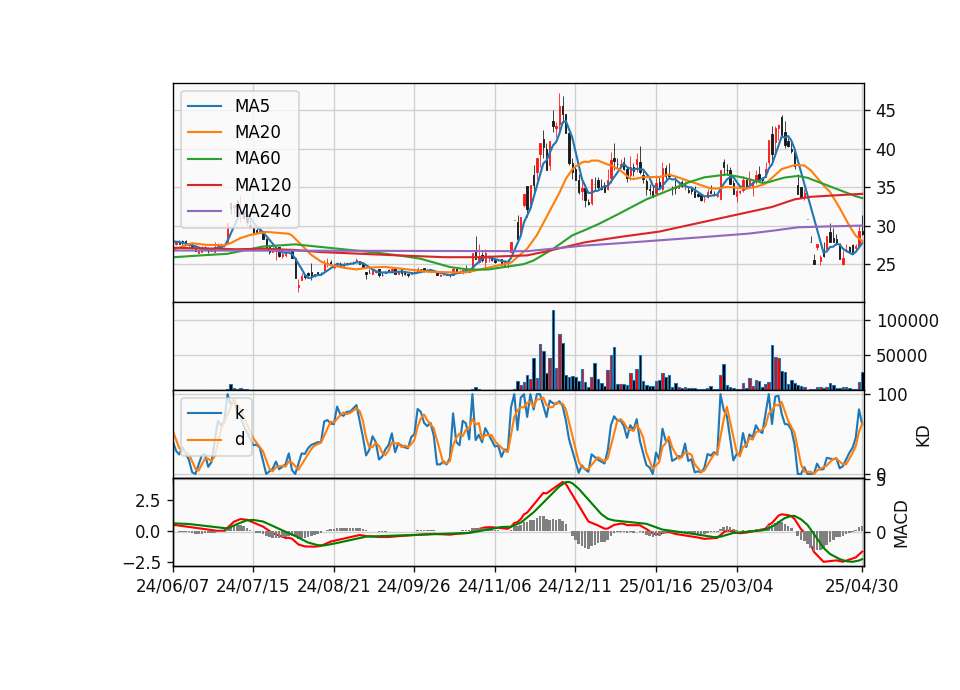Viewport: 960px width, 690px height.
Task: Click the MA20 legend label
Action: click(x=258, y=132)
